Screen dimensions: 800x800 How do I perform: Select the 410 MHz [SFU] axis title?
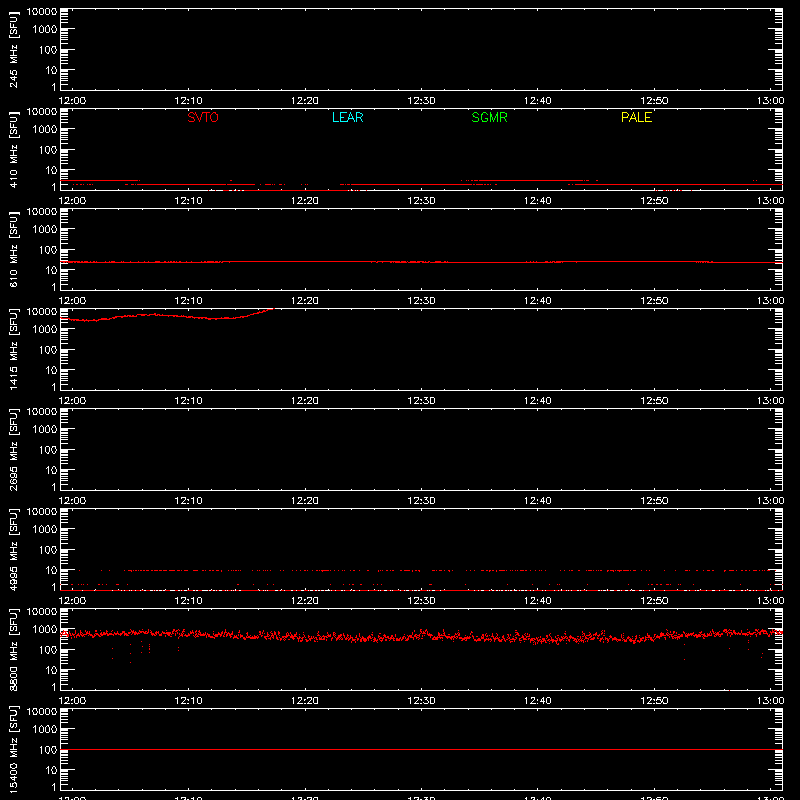point(13,149)
